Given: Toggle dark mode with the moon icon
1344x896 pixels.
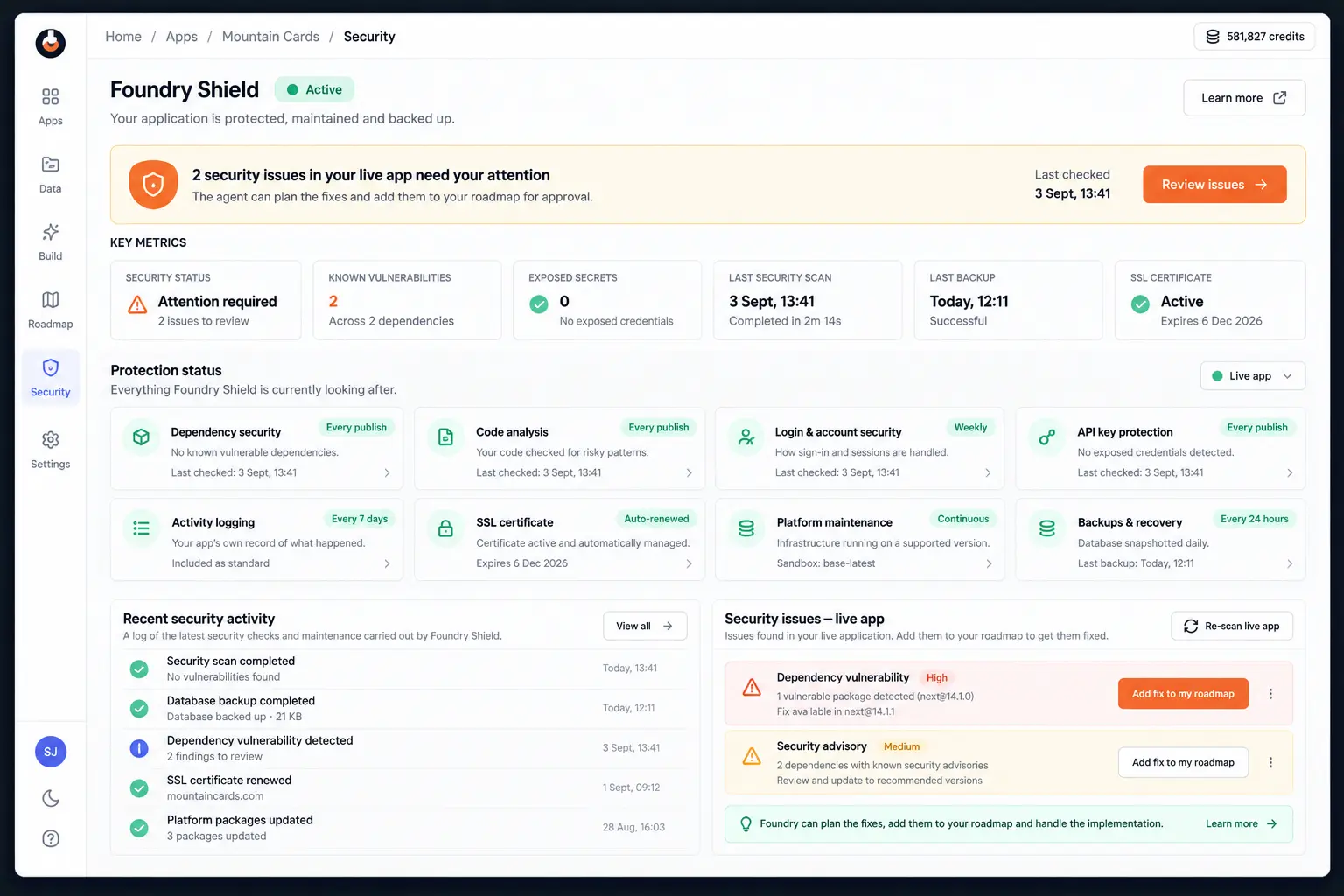Looking at the screenshot, I should [x=51, y=798].
